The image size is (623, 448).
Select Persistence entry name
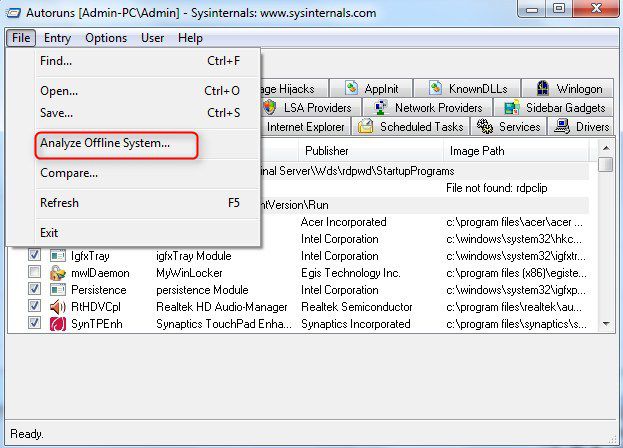pos(99,290)
